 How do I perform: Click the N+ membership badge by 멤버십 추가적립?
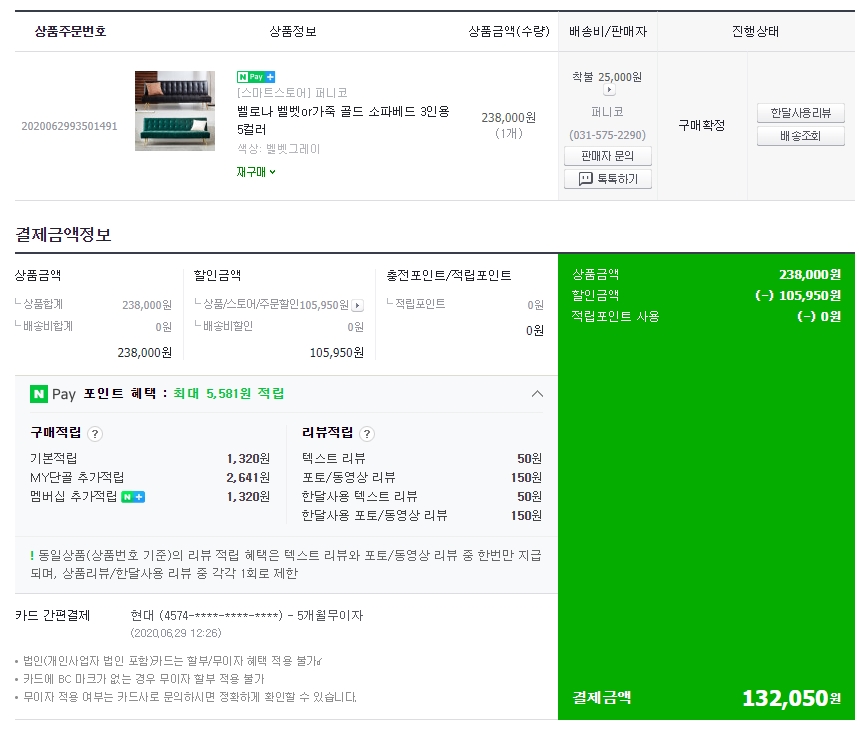[x=133, y=497]
